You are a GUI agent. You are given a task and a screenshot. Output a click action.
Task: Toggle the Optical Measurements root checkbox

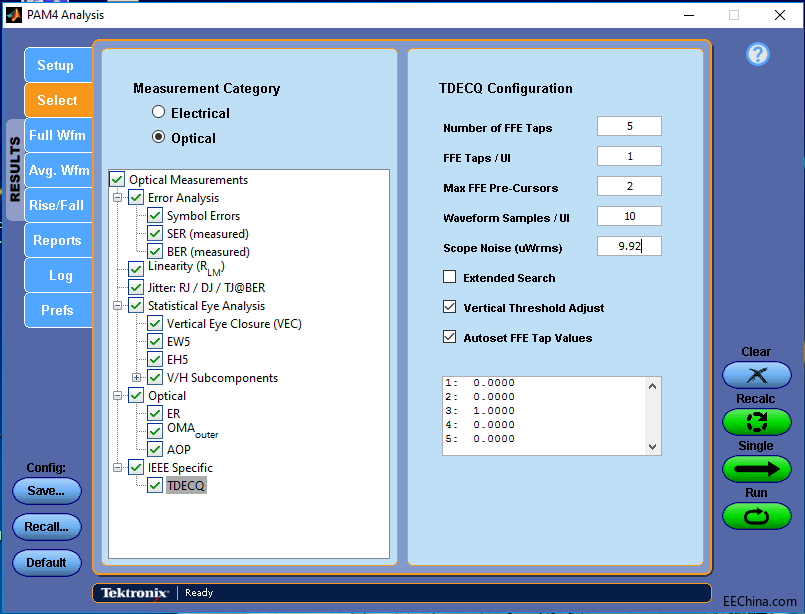[x=117, y=180]
